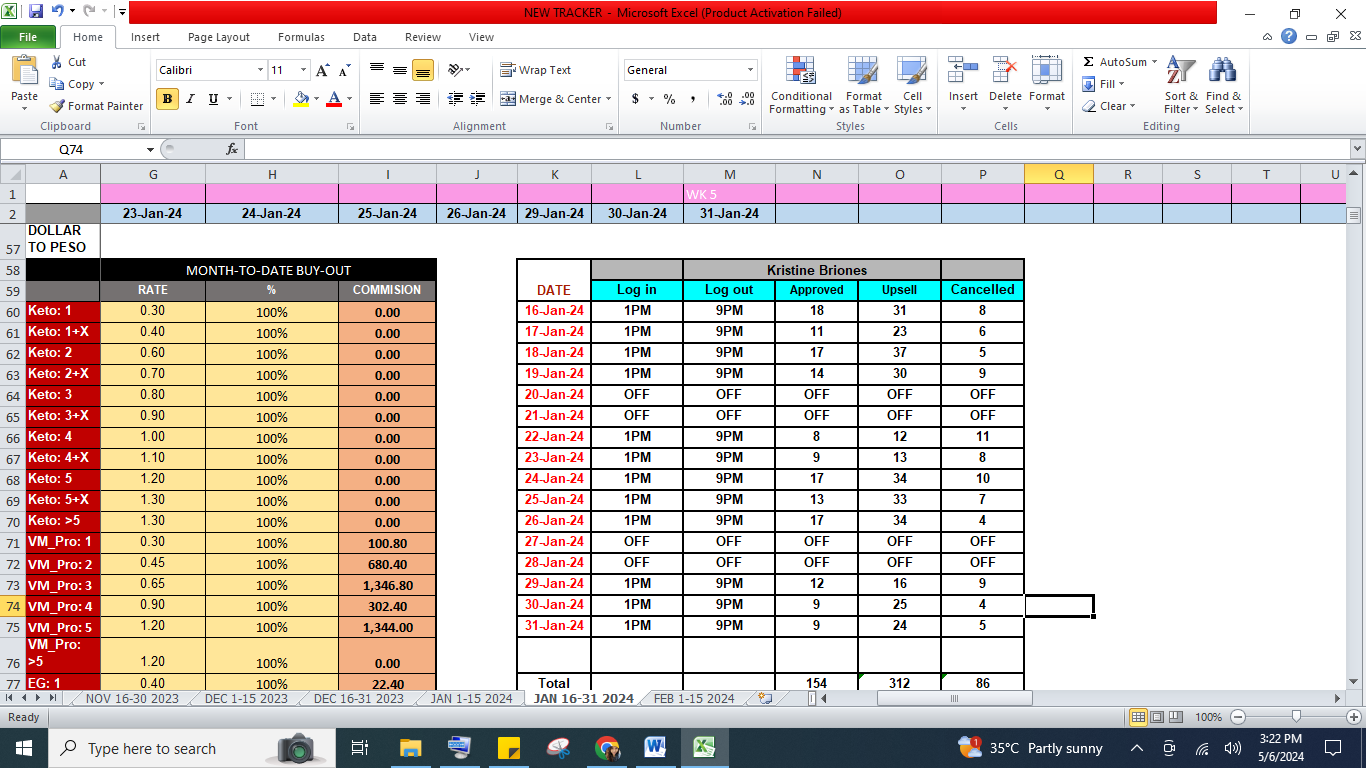Viewport: 1366px width, 768px height.
Task: Open Format as Table gallery
Action: [x=861, y=85]
